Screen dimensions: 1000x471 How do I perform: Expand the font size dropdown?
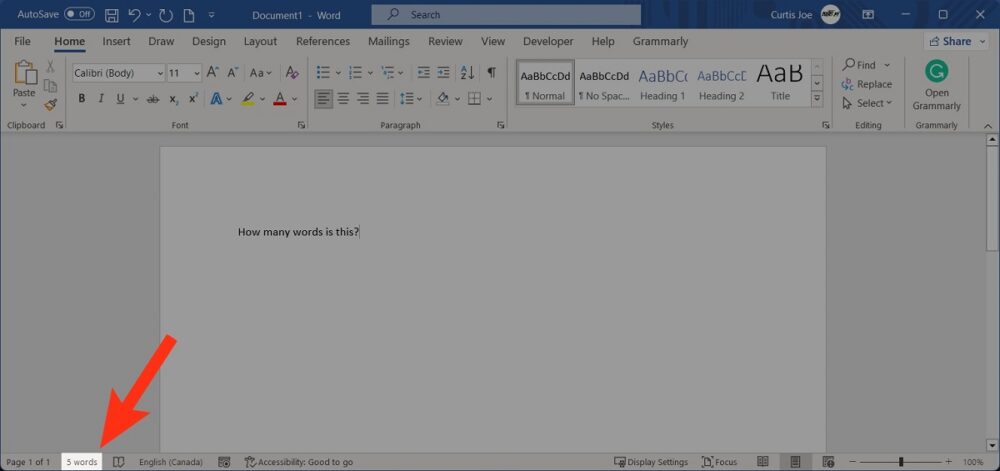click(197, 73)
